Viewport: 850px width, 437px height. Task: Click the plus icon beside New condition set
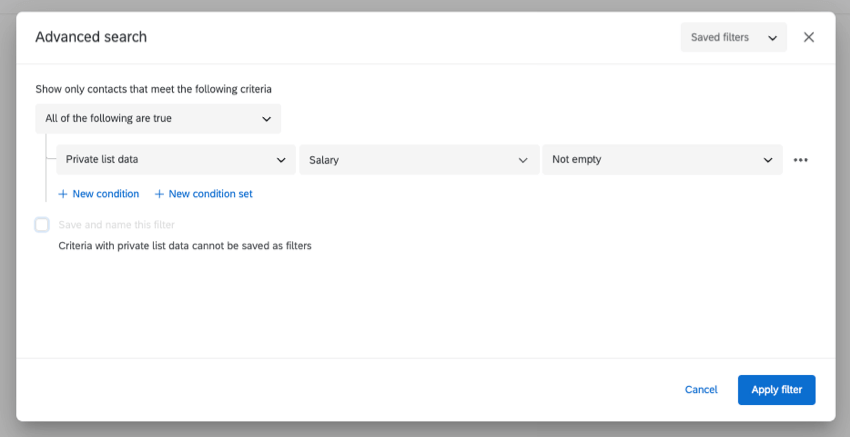(159, 194)
